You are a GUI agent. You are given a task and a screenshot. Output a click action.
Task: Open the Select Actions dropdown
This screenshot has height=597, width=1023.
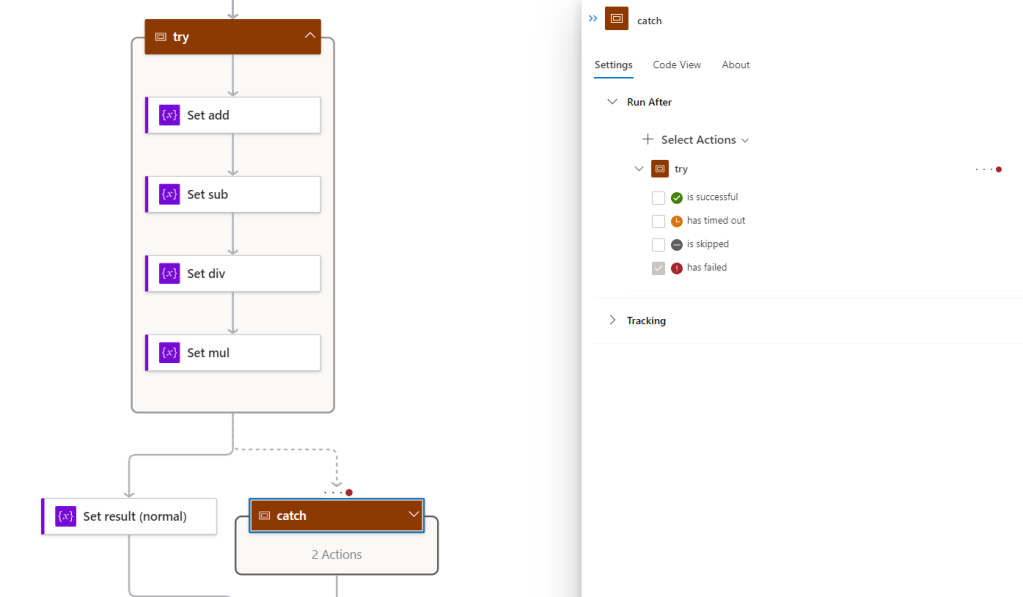click(x=704, y=140)
